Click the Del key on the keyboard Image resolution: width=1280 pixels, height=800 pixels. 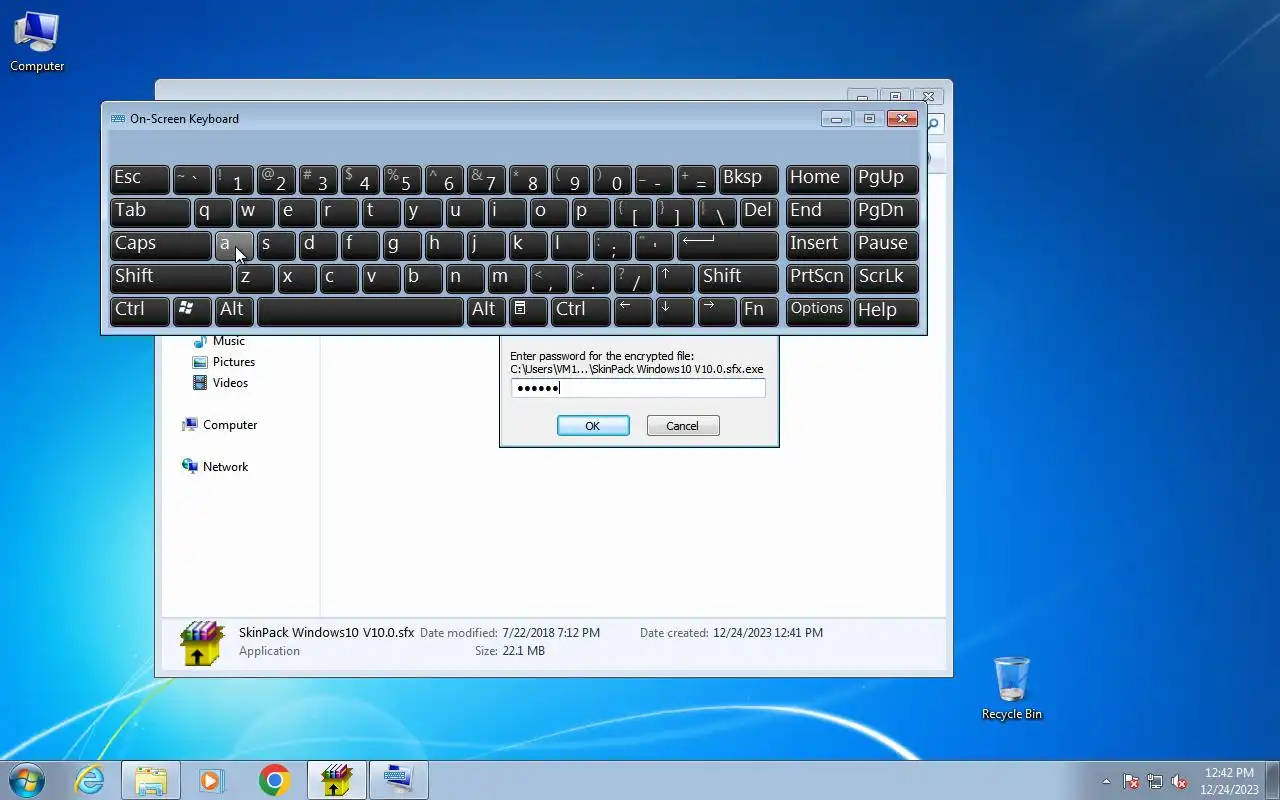[759, 212]
